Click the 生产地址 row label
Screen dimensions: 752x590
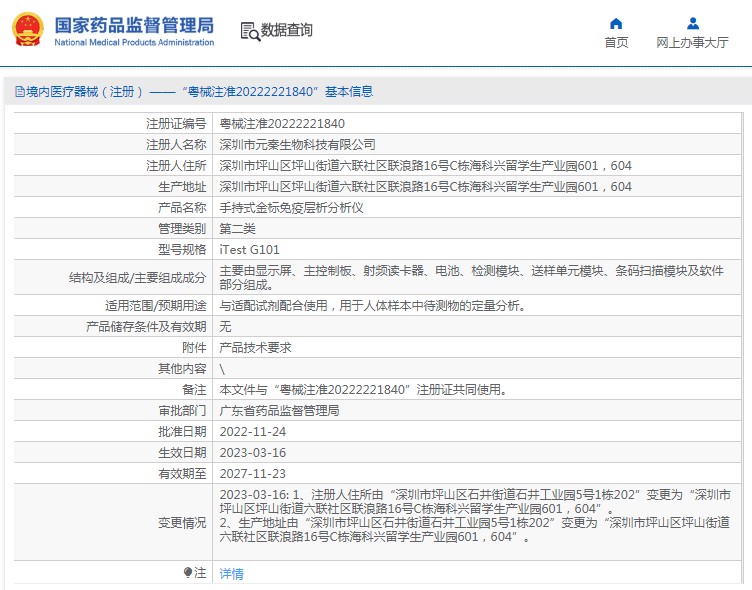coord(182,187)
